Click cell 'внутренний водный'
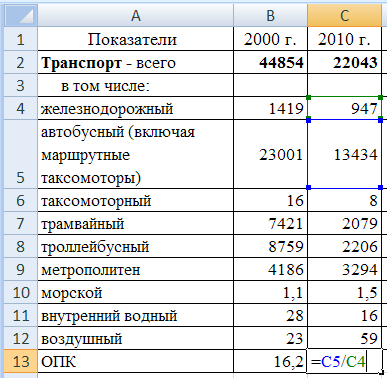The width and height of the screenshot is (387, 378). (x=135, y=315)
